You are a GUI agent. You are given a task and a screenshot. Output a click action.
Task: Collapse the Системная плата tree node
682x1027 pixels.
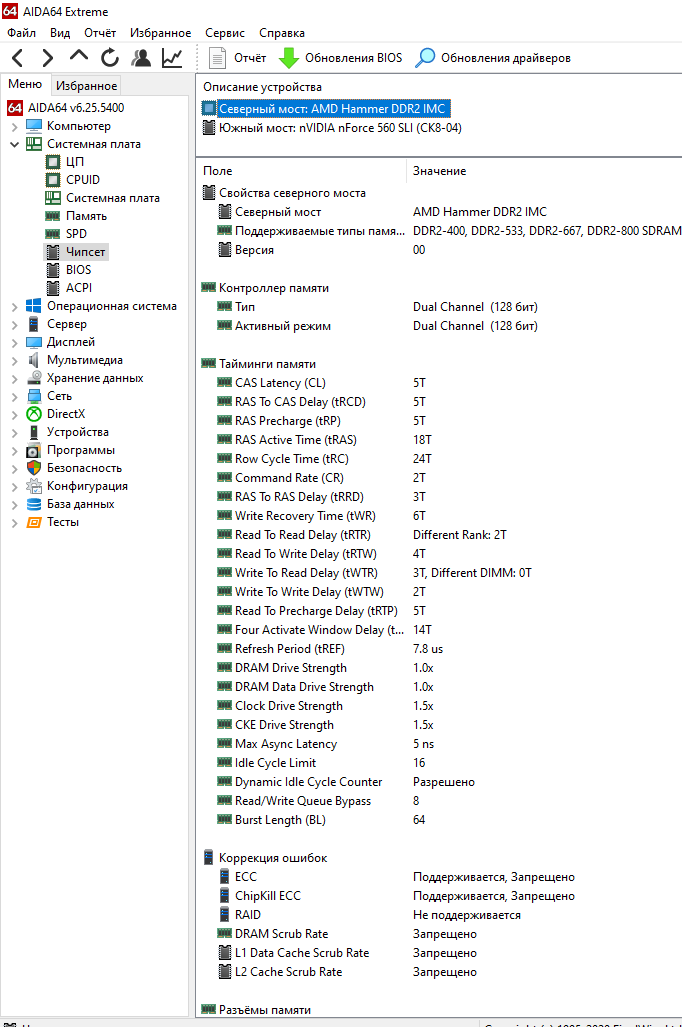tap(14, 144)
